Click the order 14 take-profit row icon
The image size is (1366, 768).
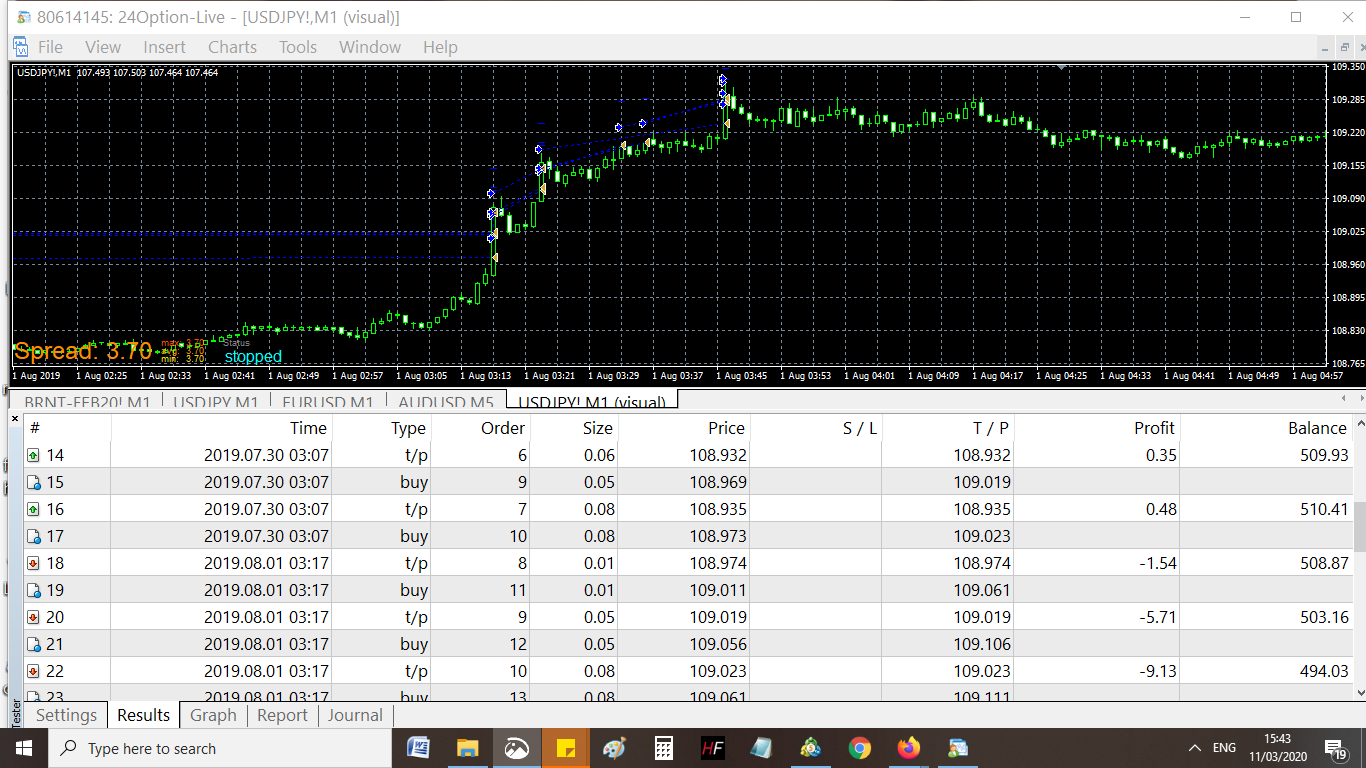[x=33, y=455]
